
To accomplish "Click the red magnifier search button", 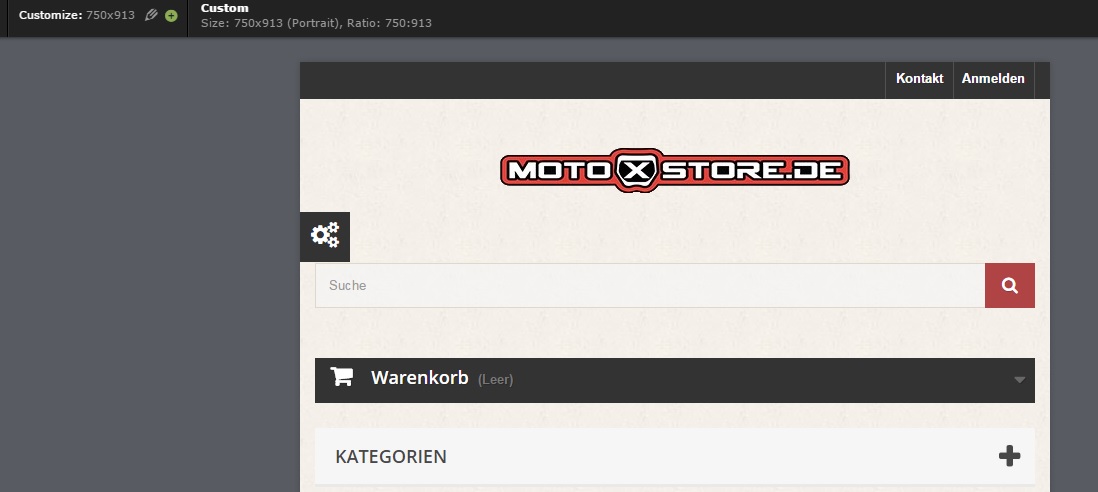I will [1010, 286].
